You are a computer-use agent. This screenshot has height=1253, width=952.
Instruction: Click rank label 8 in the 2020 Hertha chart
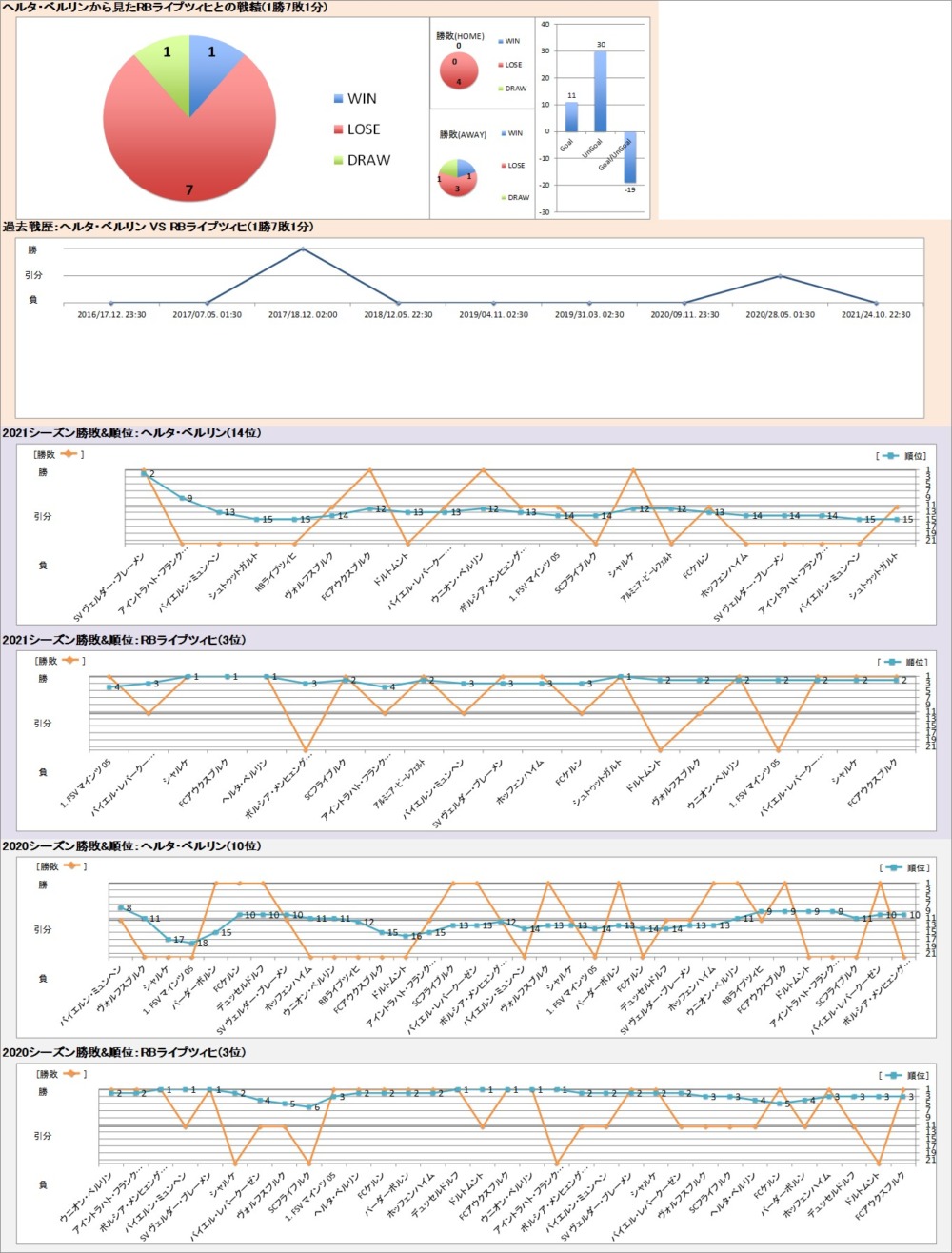click(x=129, y=908)
